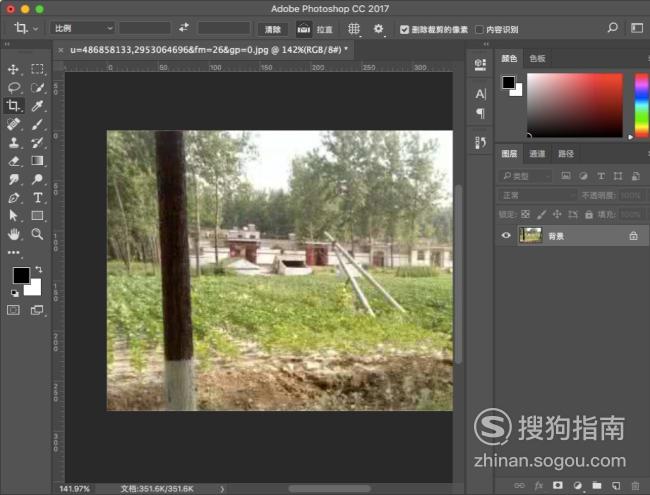Select the Horizontal Type tool
The height and width of the screenshot is (495, 650).
[x=37, y=198]
